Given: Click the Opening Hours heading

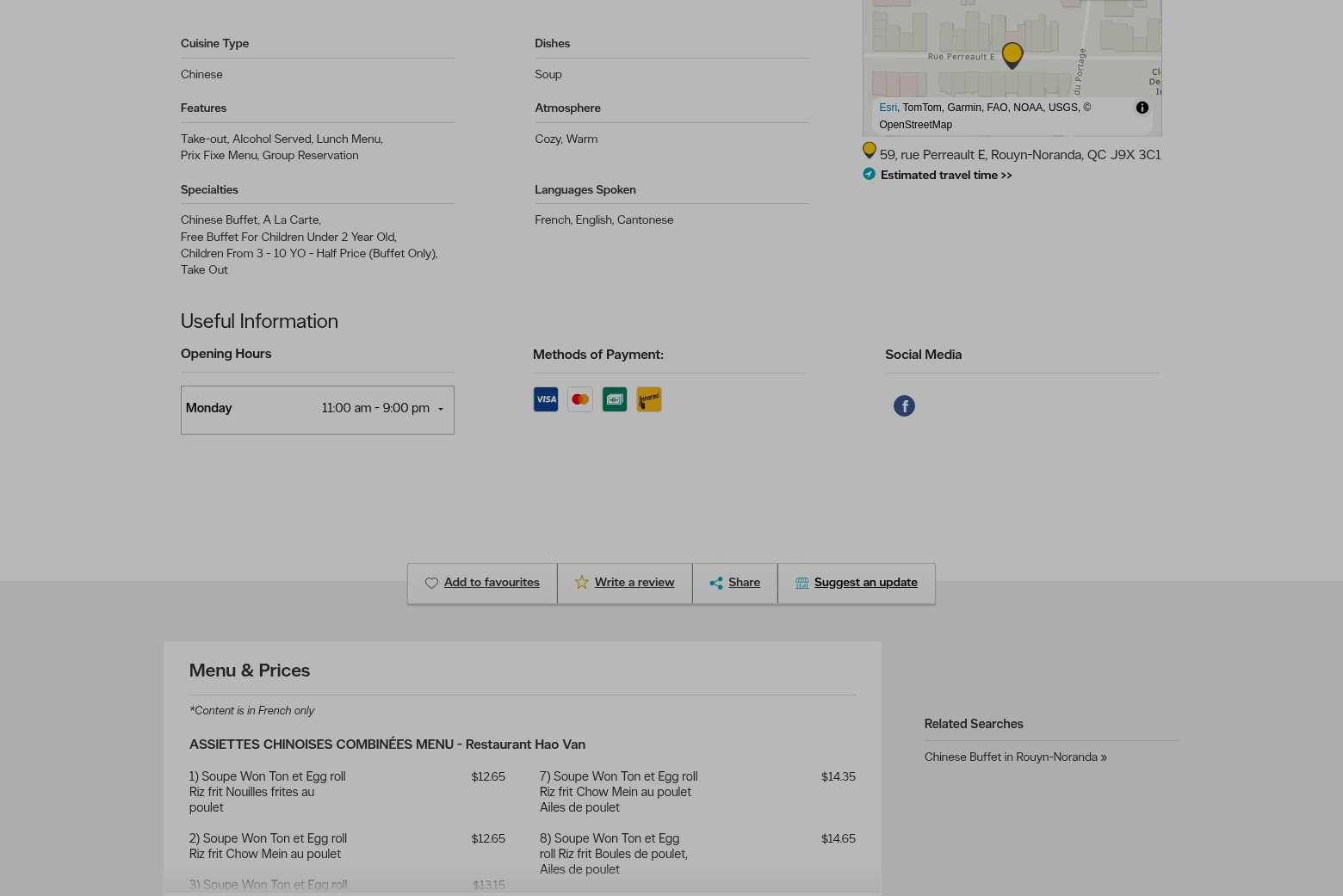Looking at the screenshot, I should [x=226, y=354].
